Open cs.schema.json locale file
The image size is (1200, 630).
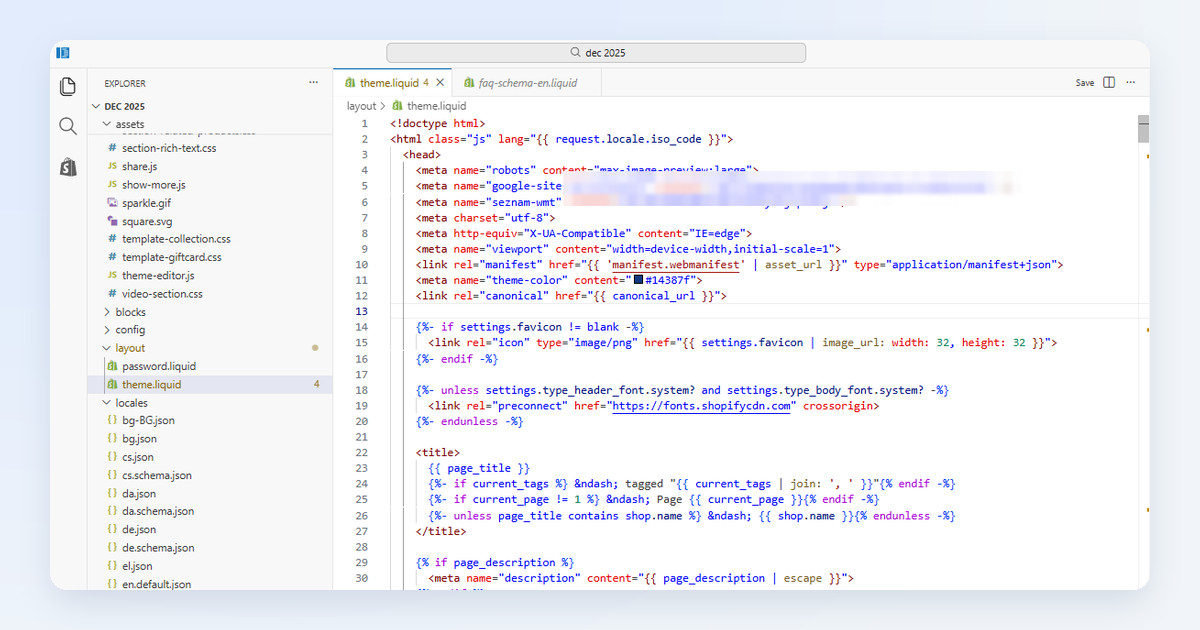(156, 475)
